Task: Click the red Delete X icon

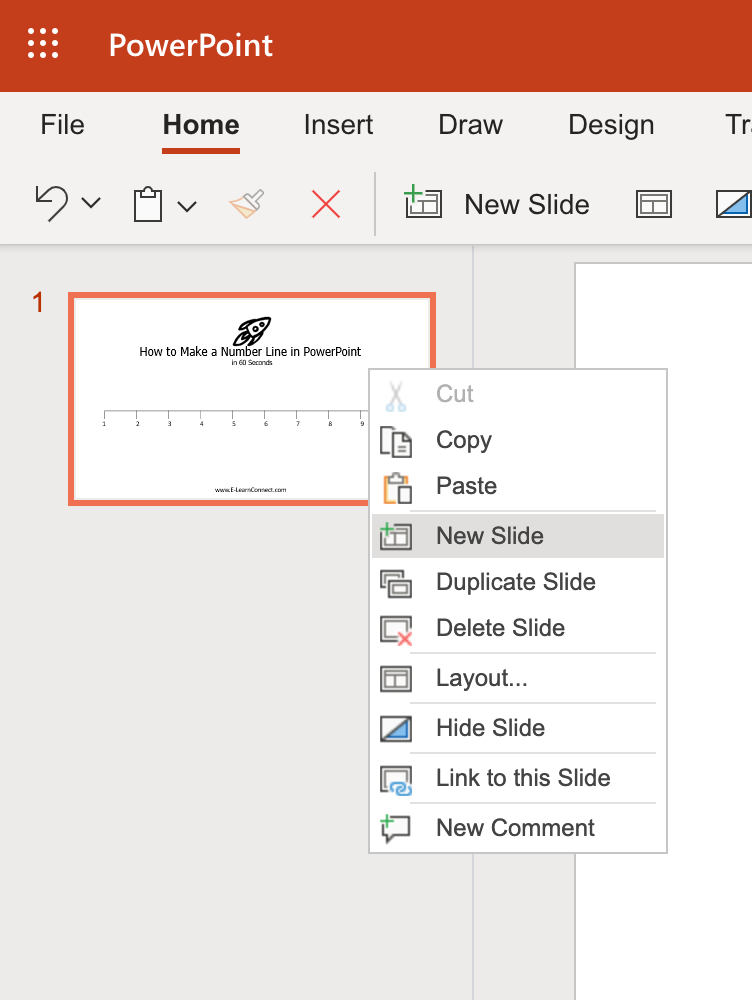Action: click(x=326, y=204)
